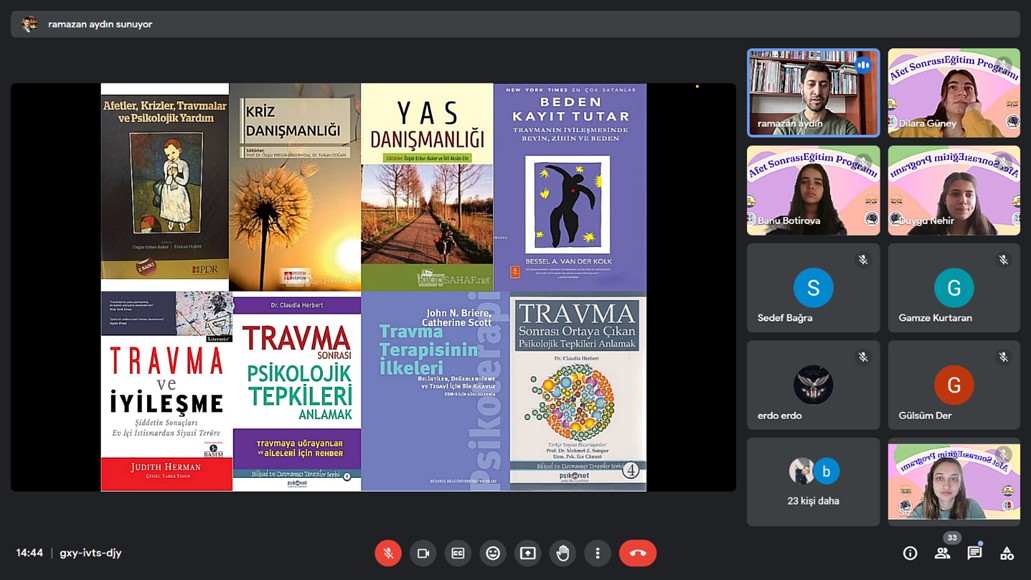The width and height of the screenshot is (1031, 580).
Task: Select your self-view video tile at the bottom
Action: [x=954, y=482]
